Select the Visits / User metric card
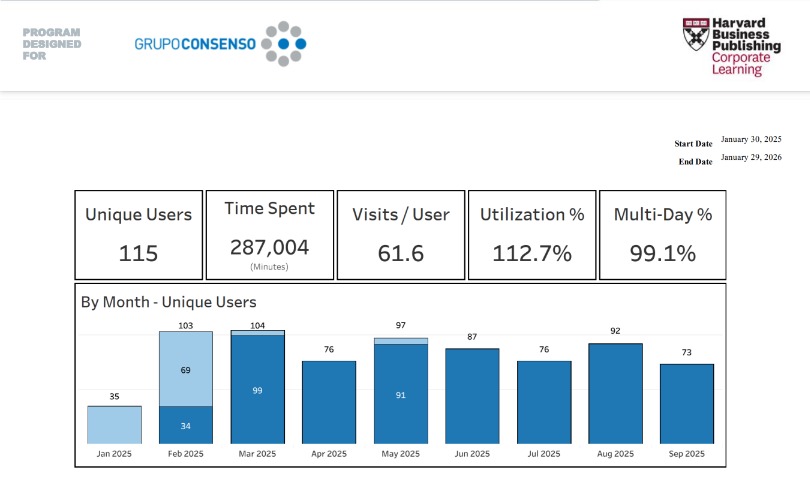Screen dimensions: 810x491 pos(401,235)
